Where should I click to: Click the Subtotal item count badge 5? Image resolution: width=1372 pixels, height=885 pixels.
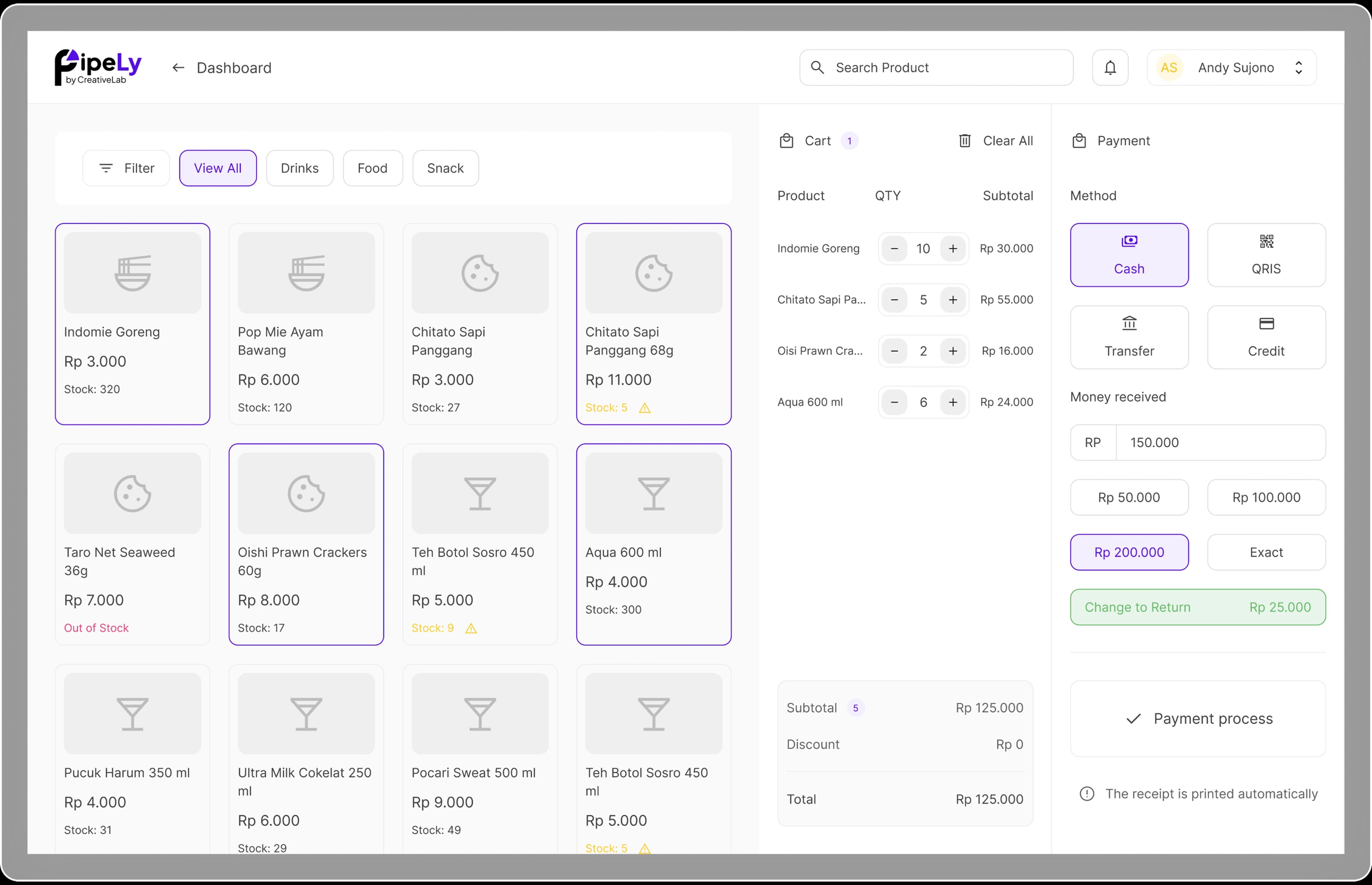(855, 708)
